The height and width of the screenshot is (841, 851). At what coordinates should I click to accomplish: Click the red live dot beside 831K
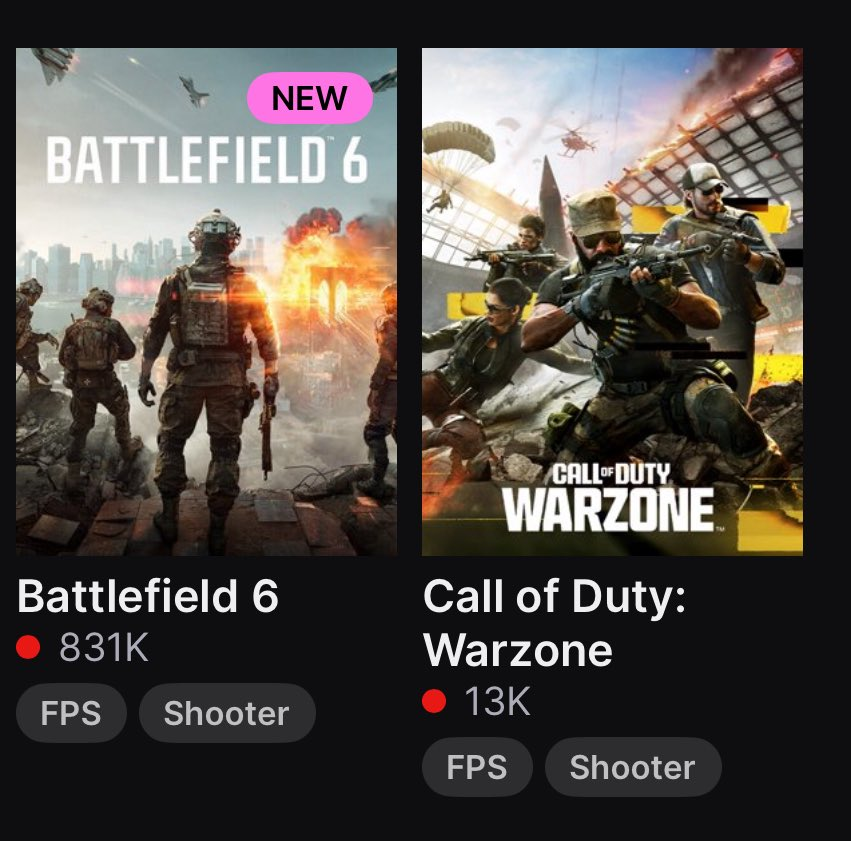click(x=28, y=648)
